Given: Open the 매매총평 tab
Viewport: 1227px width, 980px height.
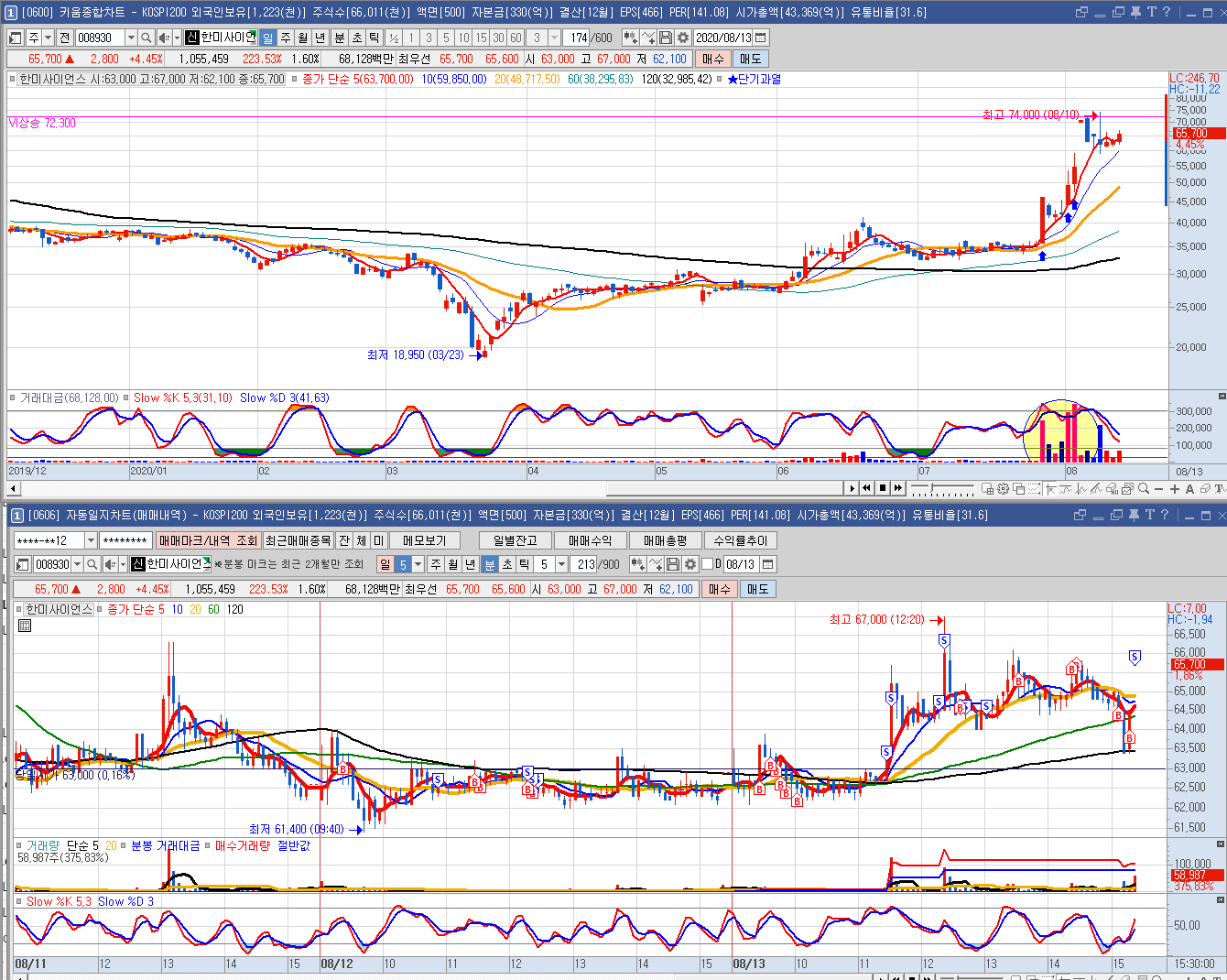Looking at the screenshot, I should [x=665, y=540].
